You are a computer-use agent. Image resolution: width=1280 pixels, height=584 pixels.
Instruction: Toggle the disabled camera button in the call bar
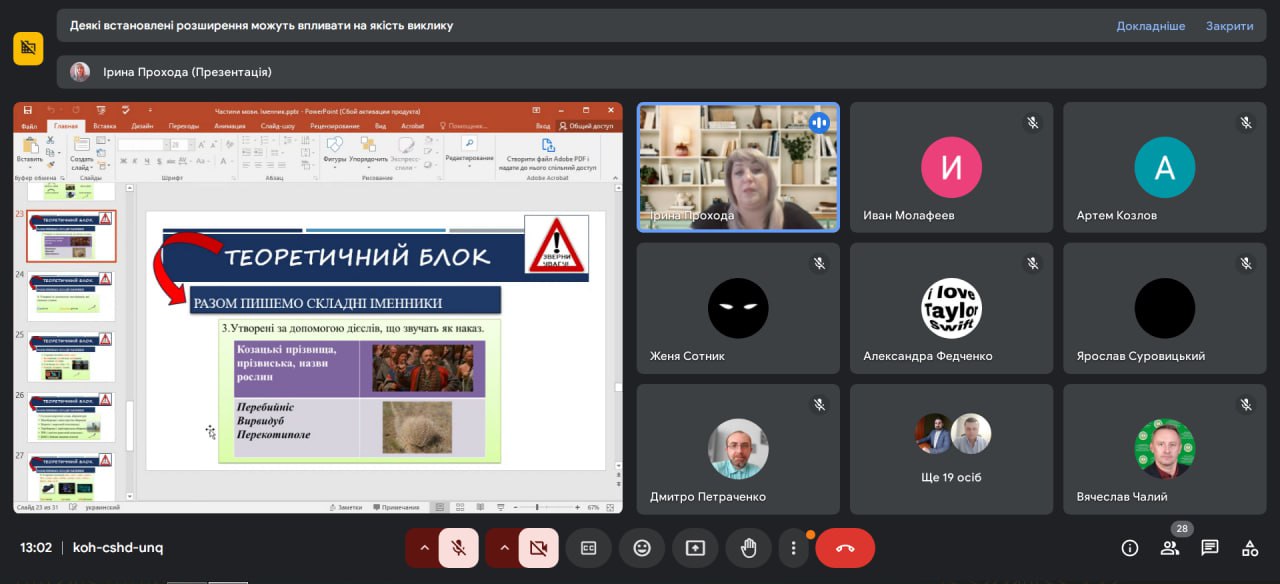click(x=538, y=548)
